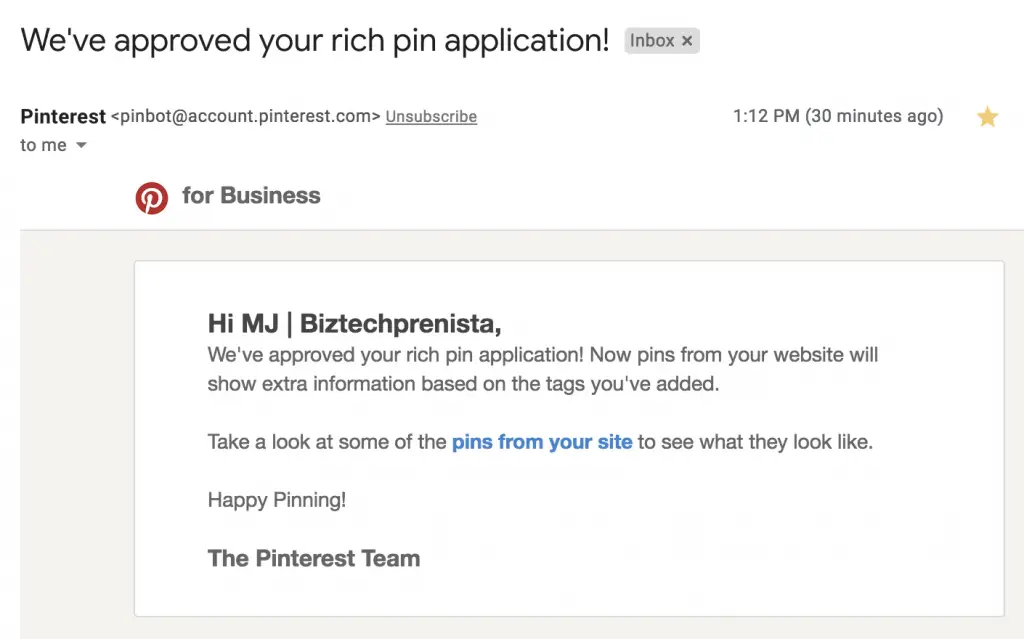Click the email subject about rich pin approval
Viewport: 1024px width, 639px height.
pos(315,41)
